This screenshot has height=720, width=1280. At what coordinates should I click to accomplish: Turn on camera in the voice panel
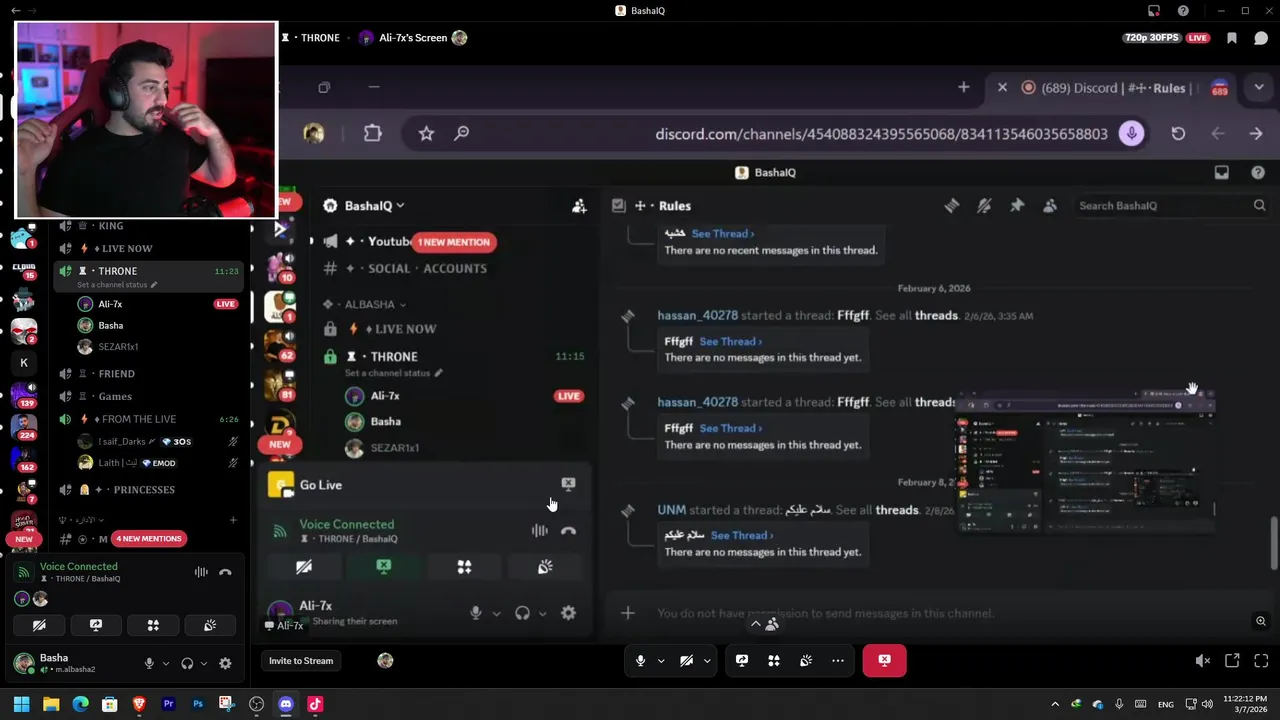[x=39, y=625]
